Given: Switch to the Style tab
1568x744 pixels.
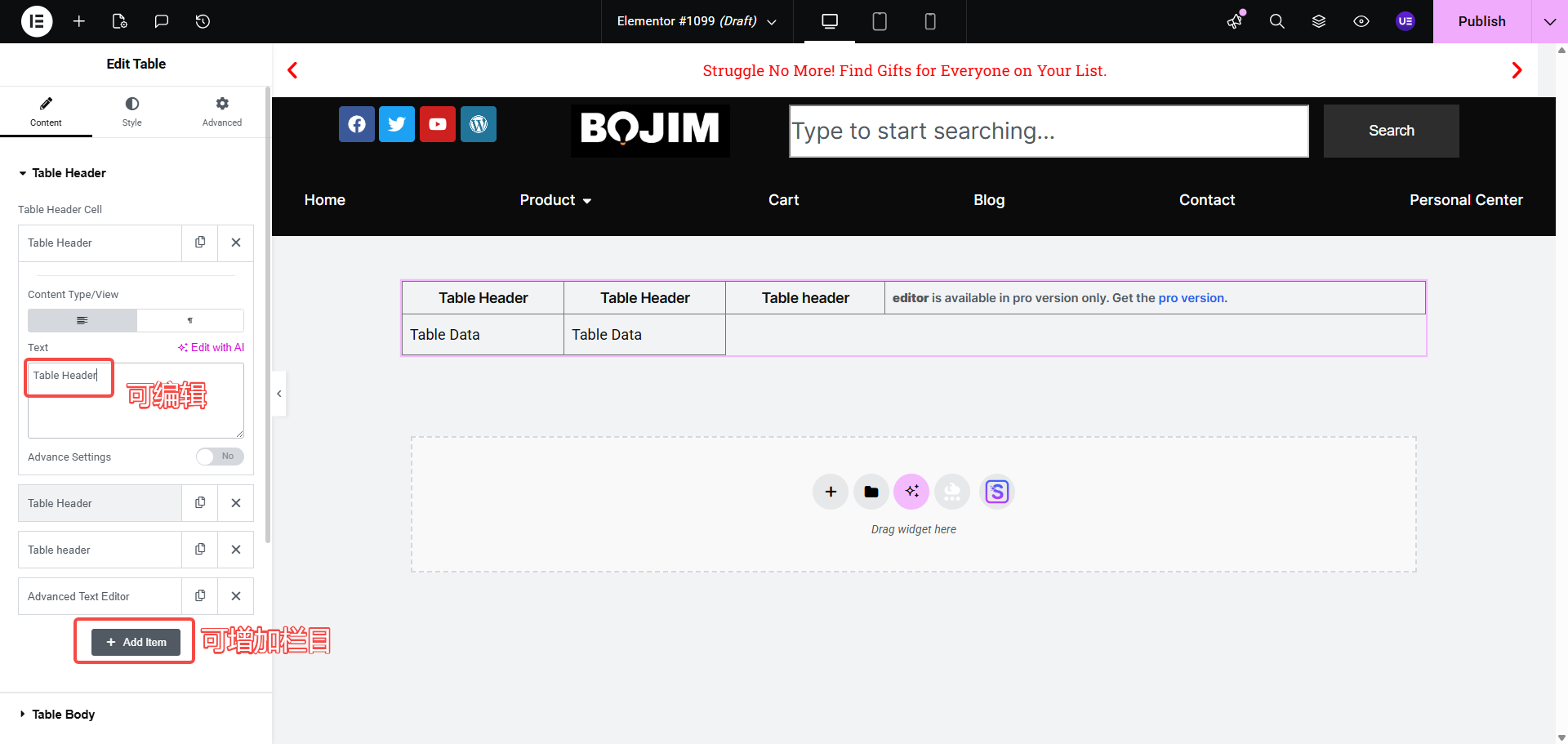Looking at the screenshot, I should pos(131,112).
